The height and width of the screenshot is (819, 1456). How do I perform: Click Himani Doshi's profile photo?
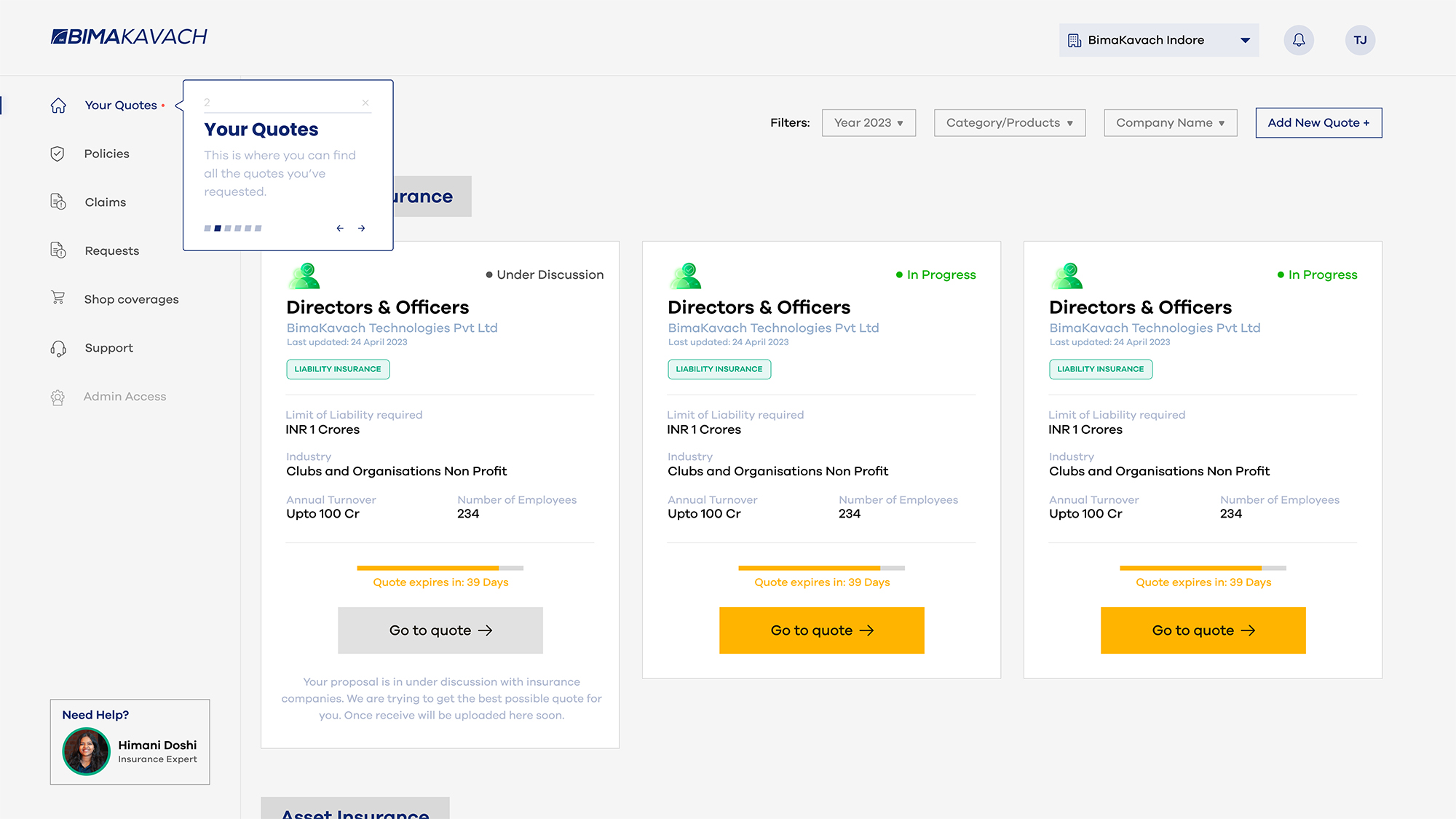86,751
